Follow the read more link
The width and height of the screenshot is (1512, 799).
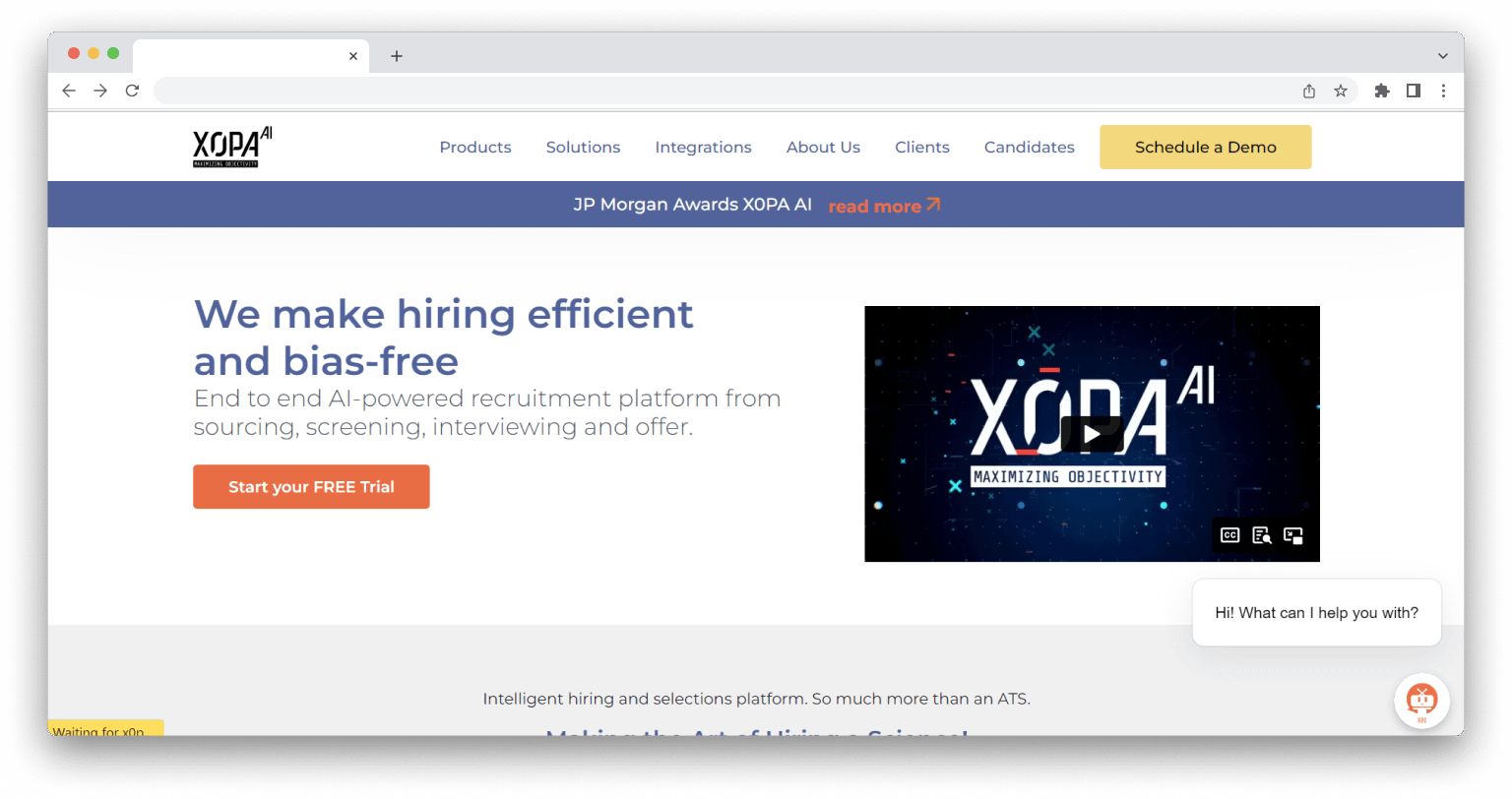click(x=883, y=206)
